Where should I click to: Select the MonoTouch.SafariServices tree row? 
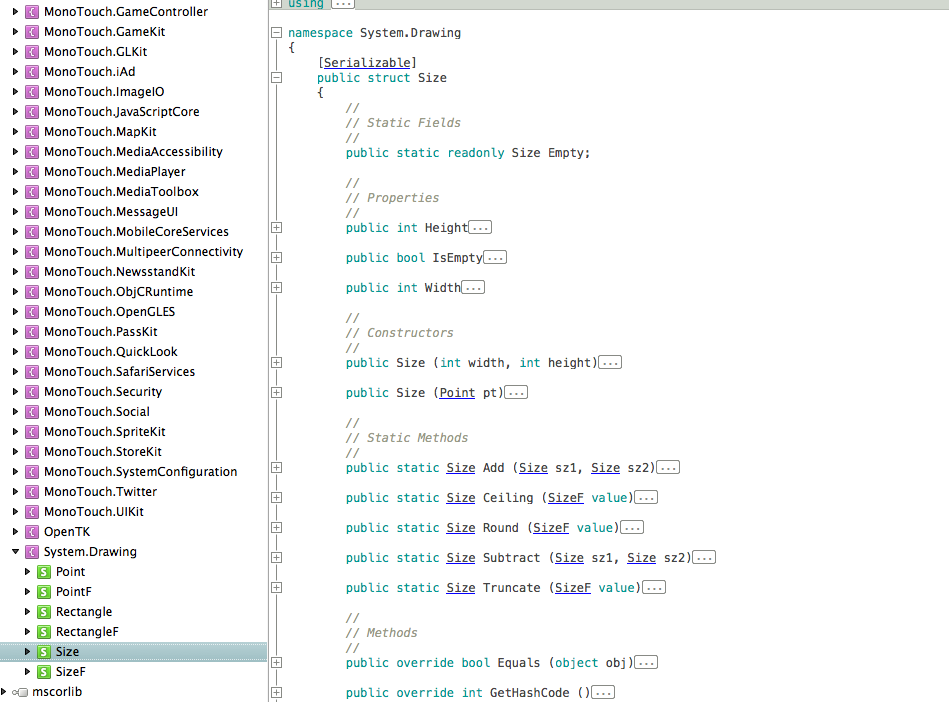click(x=133, y=371)
